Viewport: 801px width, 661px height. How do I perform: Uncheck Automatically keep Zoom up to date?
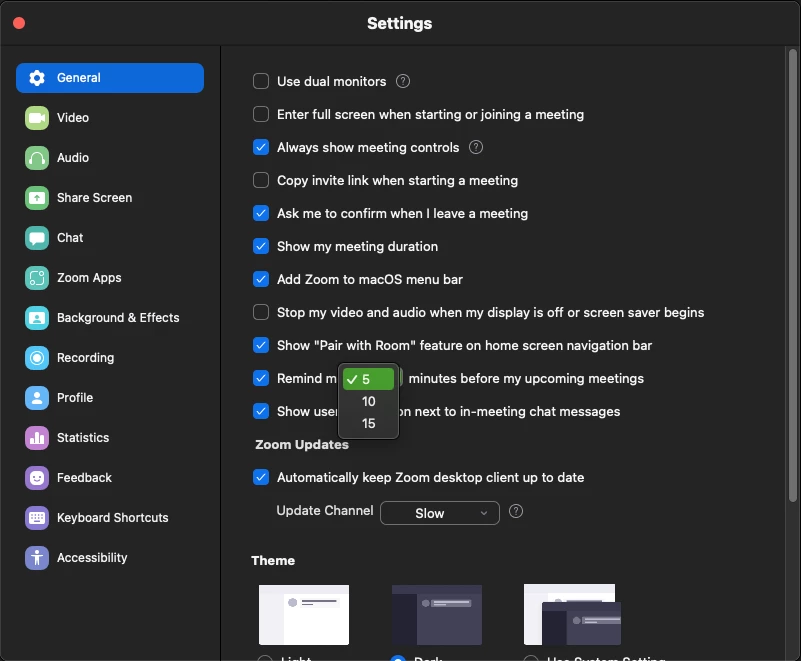261,477
